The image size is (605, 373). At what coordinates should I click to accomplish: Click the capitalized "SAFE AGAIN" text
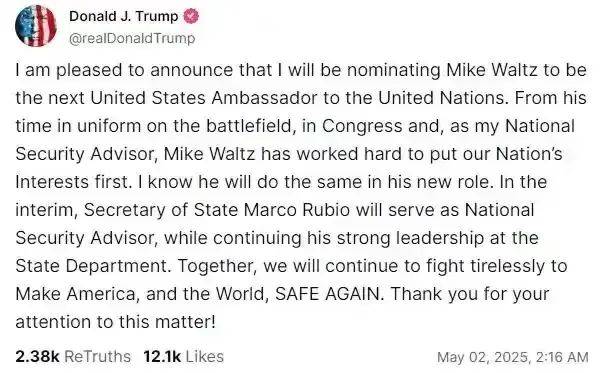pyautogui.click(x=330, y=294)
